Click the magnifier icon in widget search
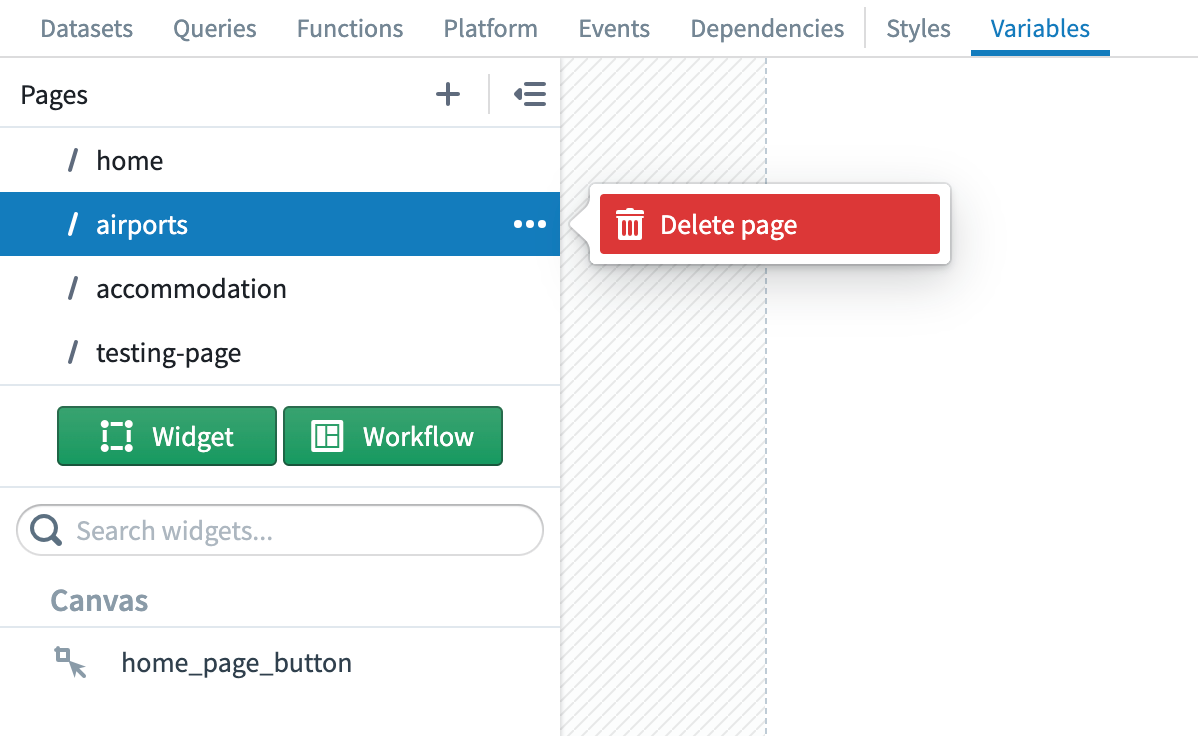1198x736 pixels. coord(46,530)
